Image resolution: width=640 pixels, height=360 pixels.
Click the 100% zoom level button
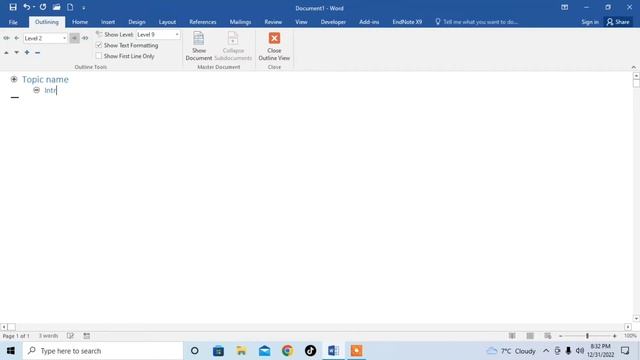(630, 336)
